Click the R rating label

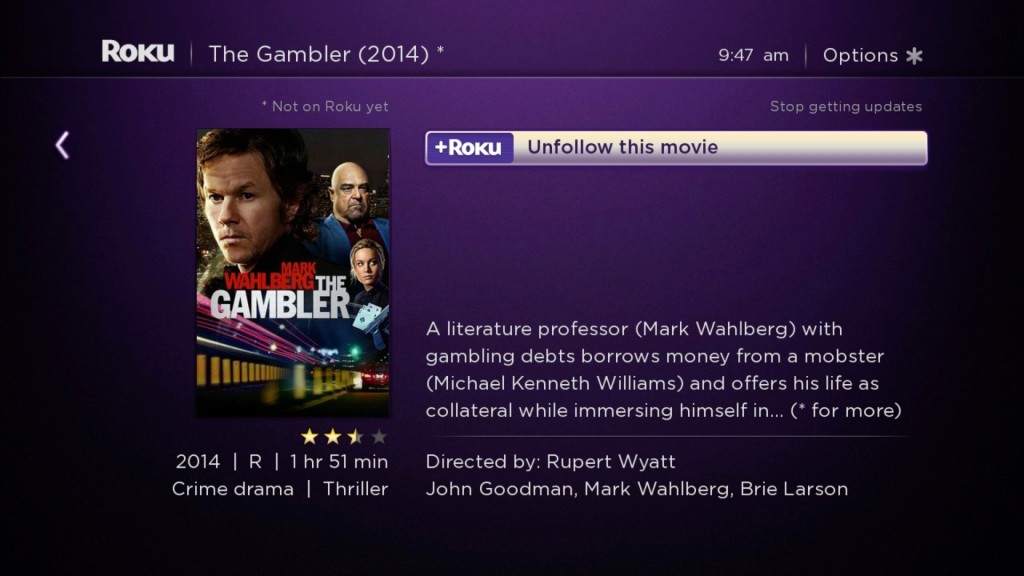(x=255, y=462)
